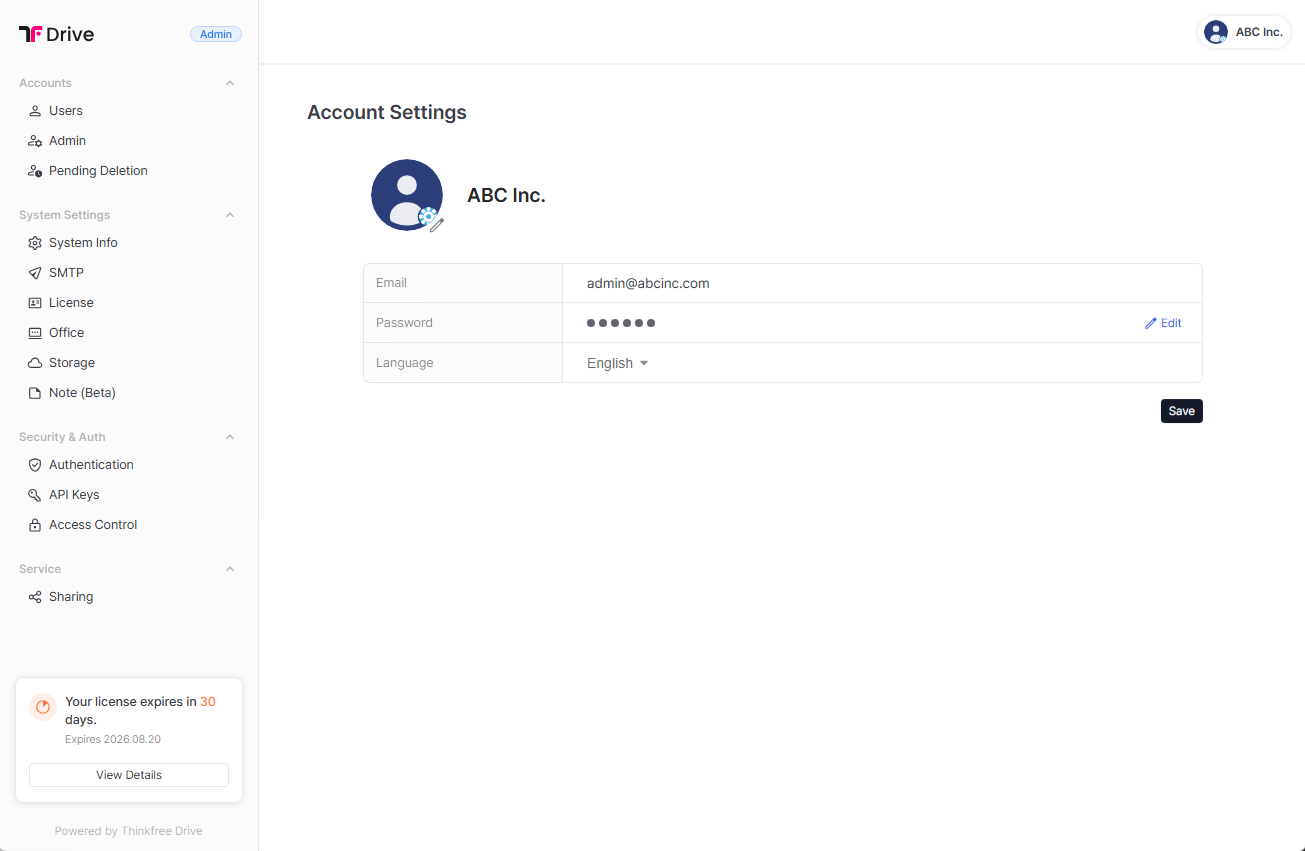This screenshot has width=1305, height=851.
Task: Click the large ABC Inc. profile avatar
Action: click(x=407, y=195)
